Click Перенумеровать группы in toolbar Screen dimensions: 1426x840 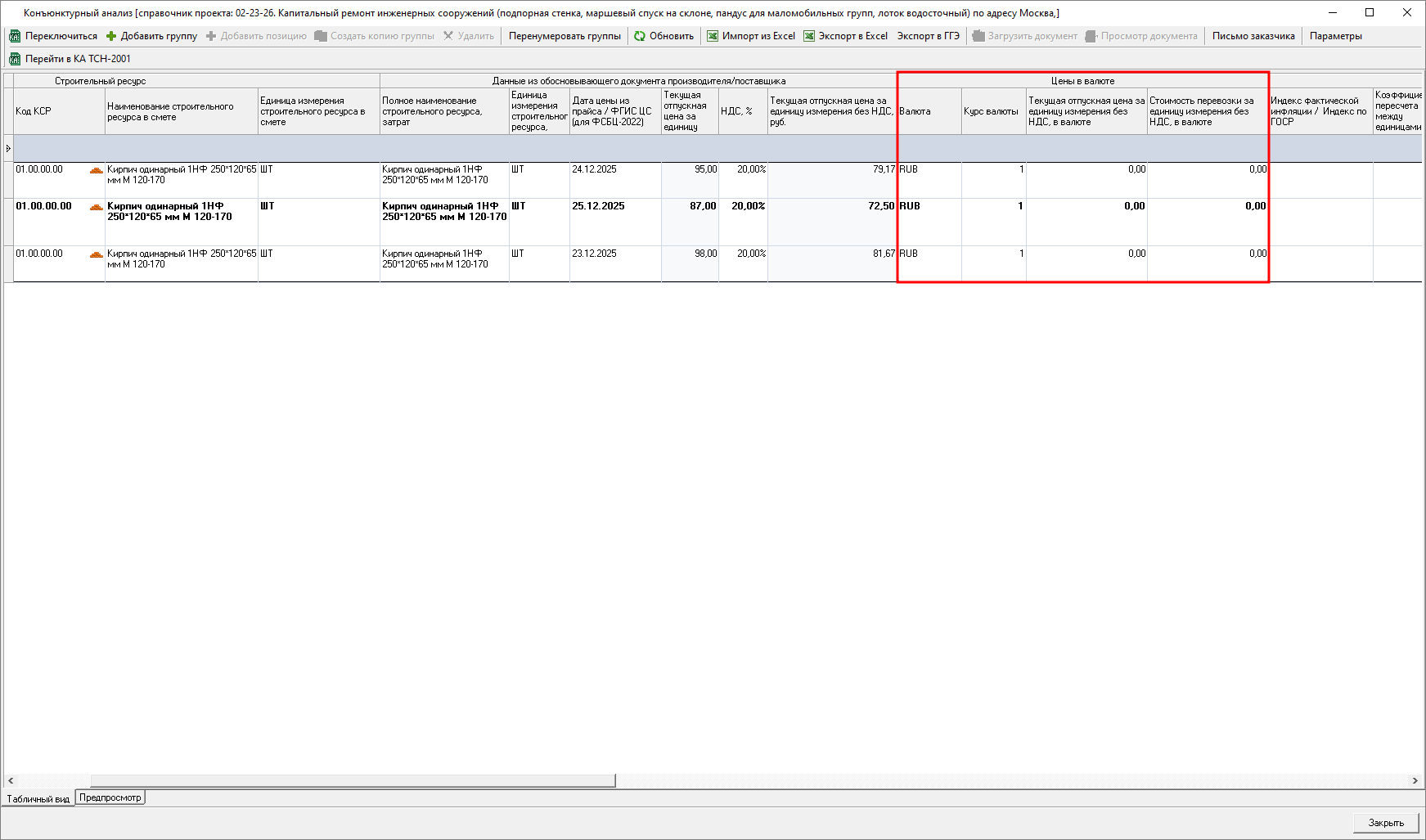(x=565, y=36)
